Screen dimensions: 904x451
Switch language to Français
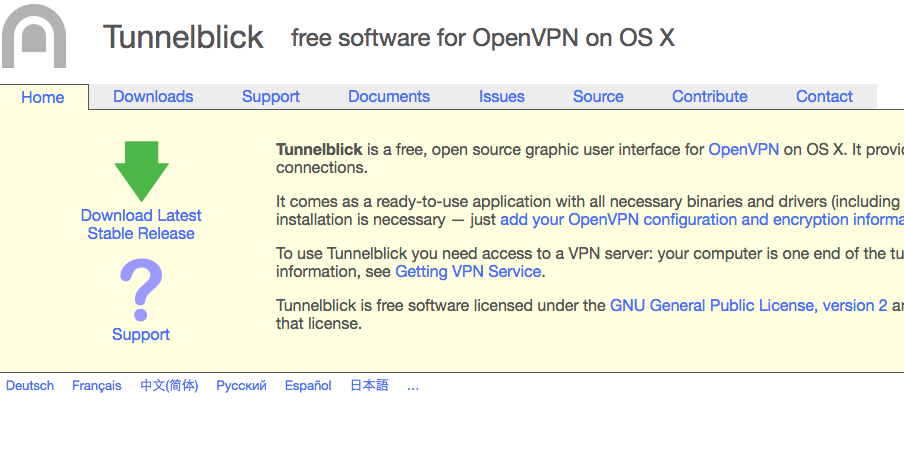point(97,386)
